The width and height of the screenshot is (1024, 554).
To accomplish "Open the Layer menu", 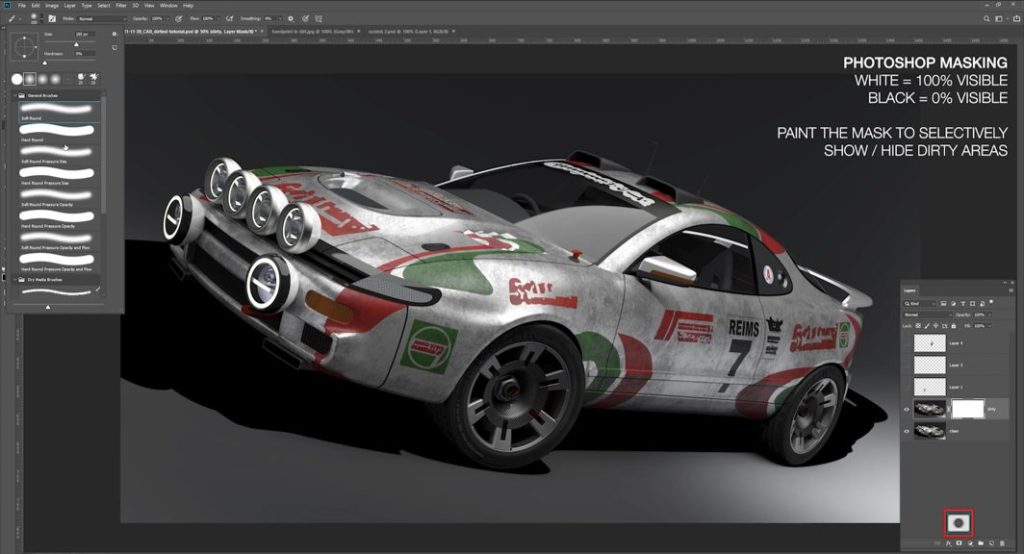I will pyautogui.click(x=70, y=5).
